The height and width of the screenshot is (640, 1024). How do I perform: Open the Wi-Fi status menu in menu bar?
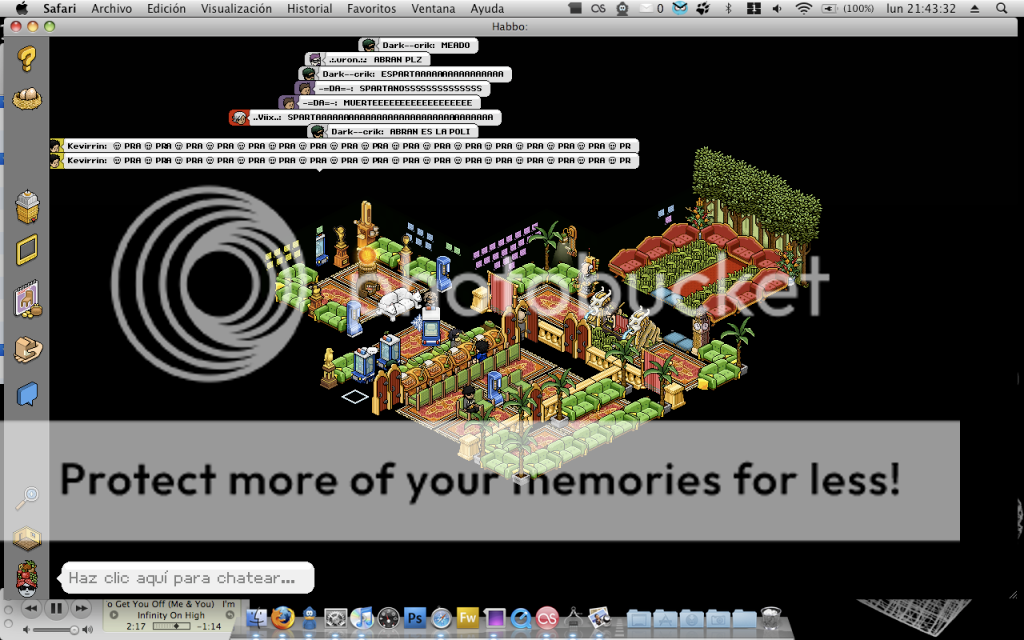[x=803, y=8]
